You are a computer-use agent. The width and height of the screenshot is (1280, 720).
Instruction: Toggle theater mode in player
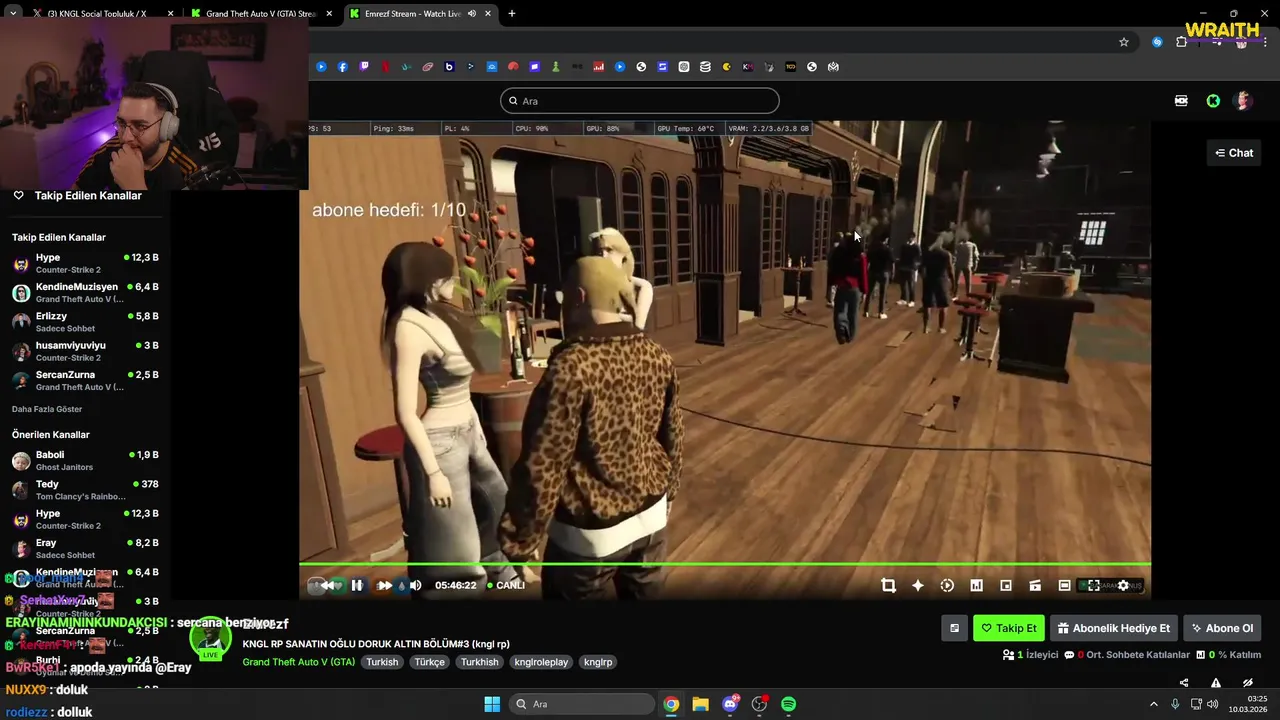[x=1064, y=586]
